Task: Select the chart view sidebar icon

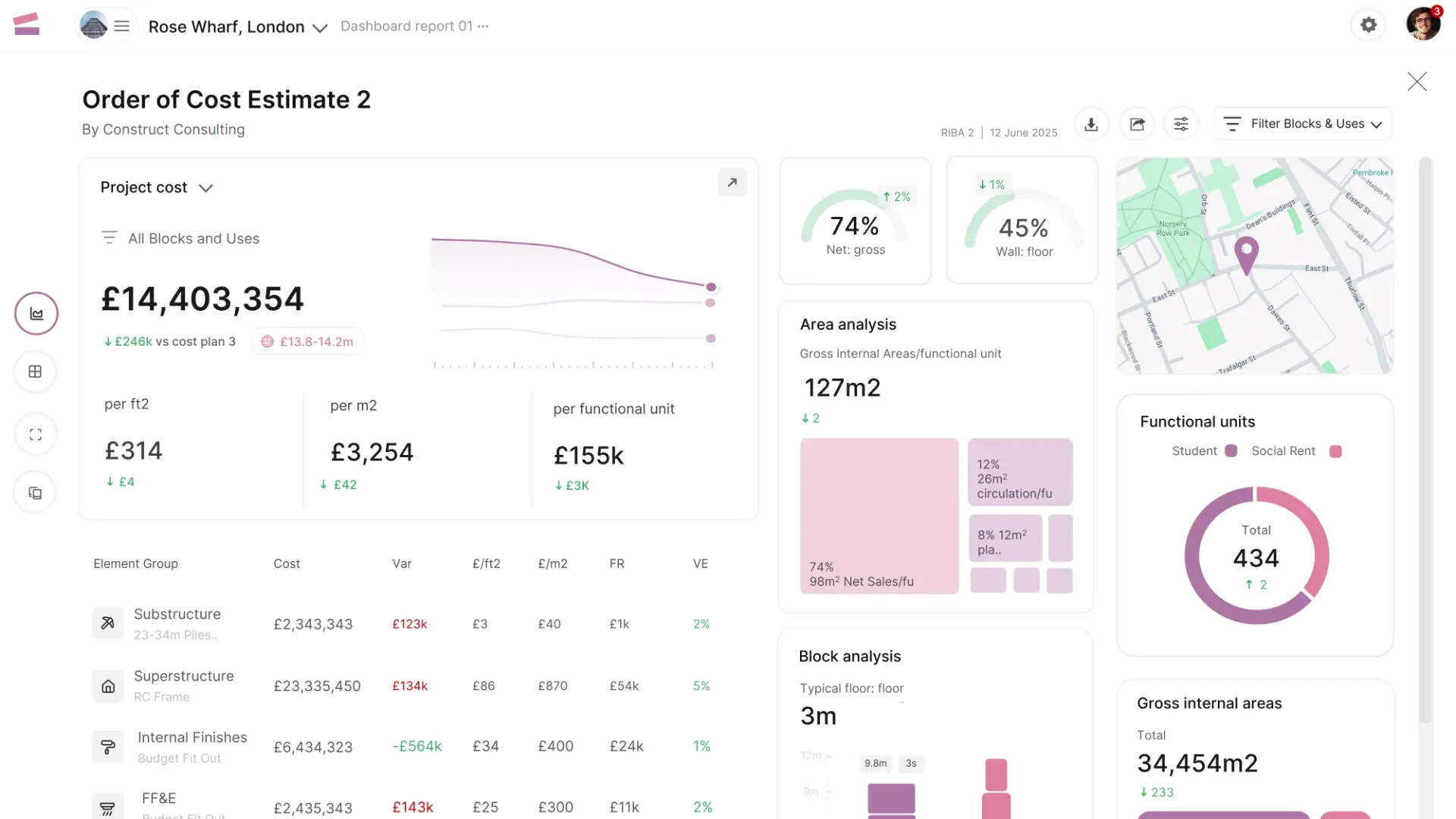Action: coord(36,313)
